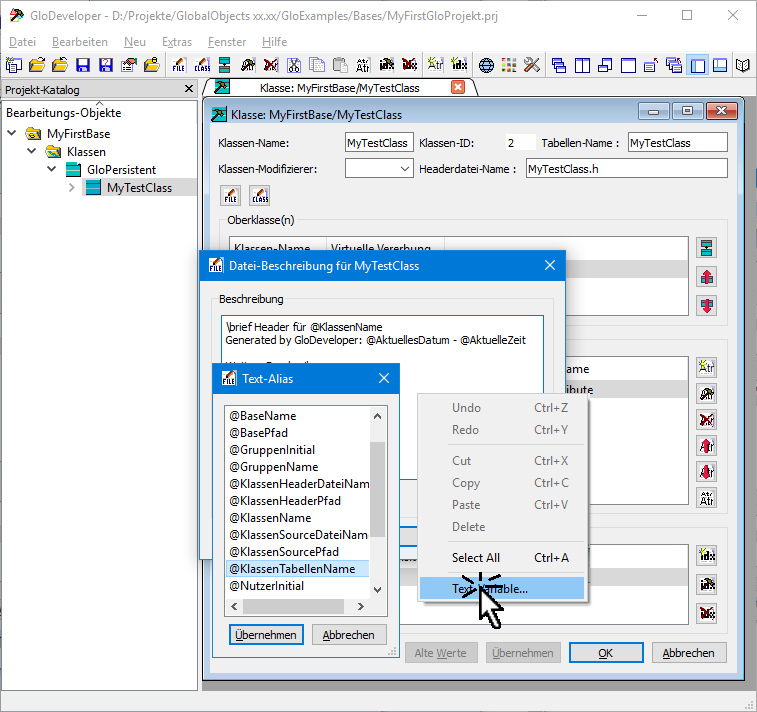
Task: Click the FILE button in class window
Action: (x=230, y=195)
